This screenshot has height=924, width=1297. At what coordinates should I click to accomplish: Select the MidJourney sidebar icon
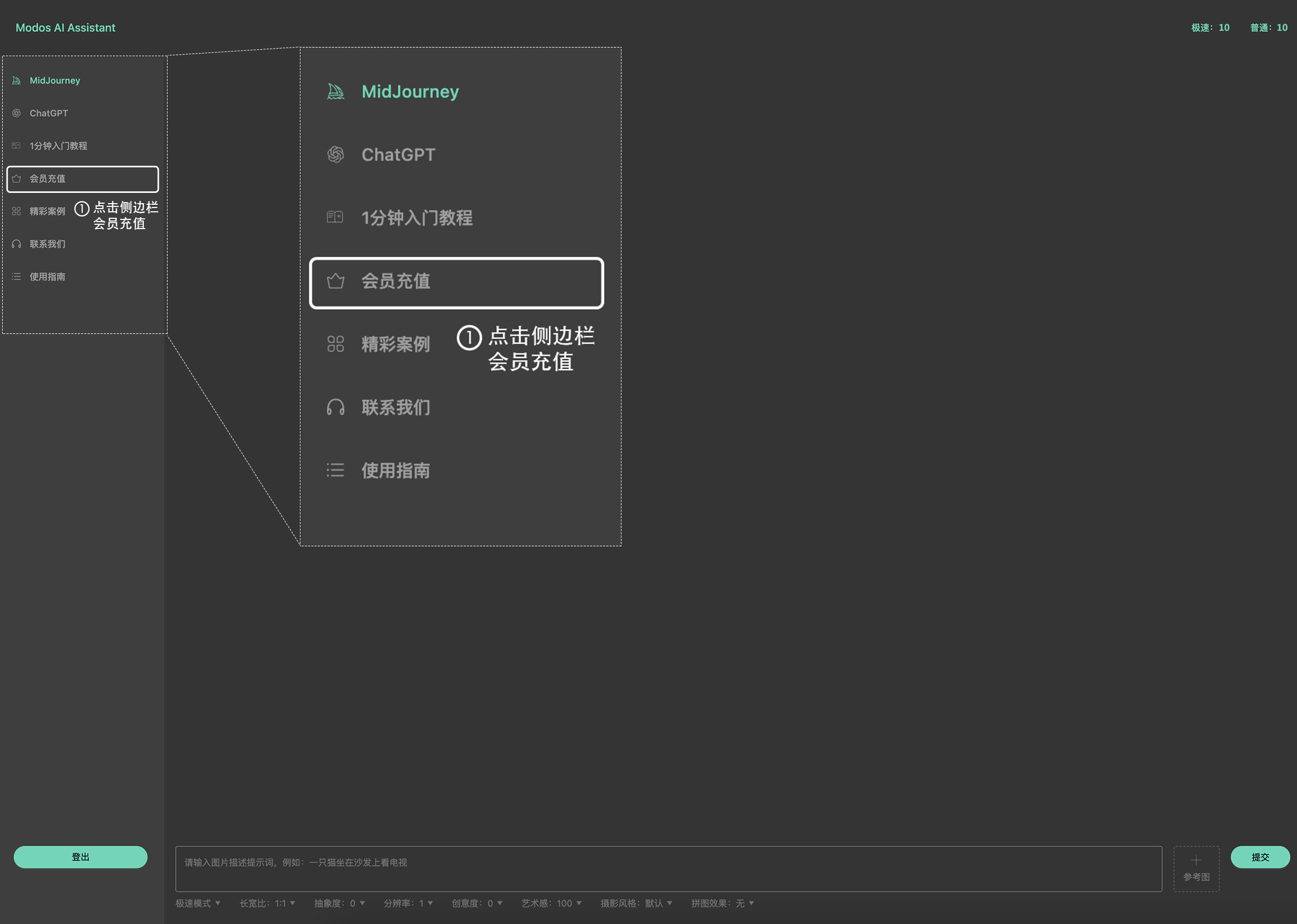coord(17,80)
